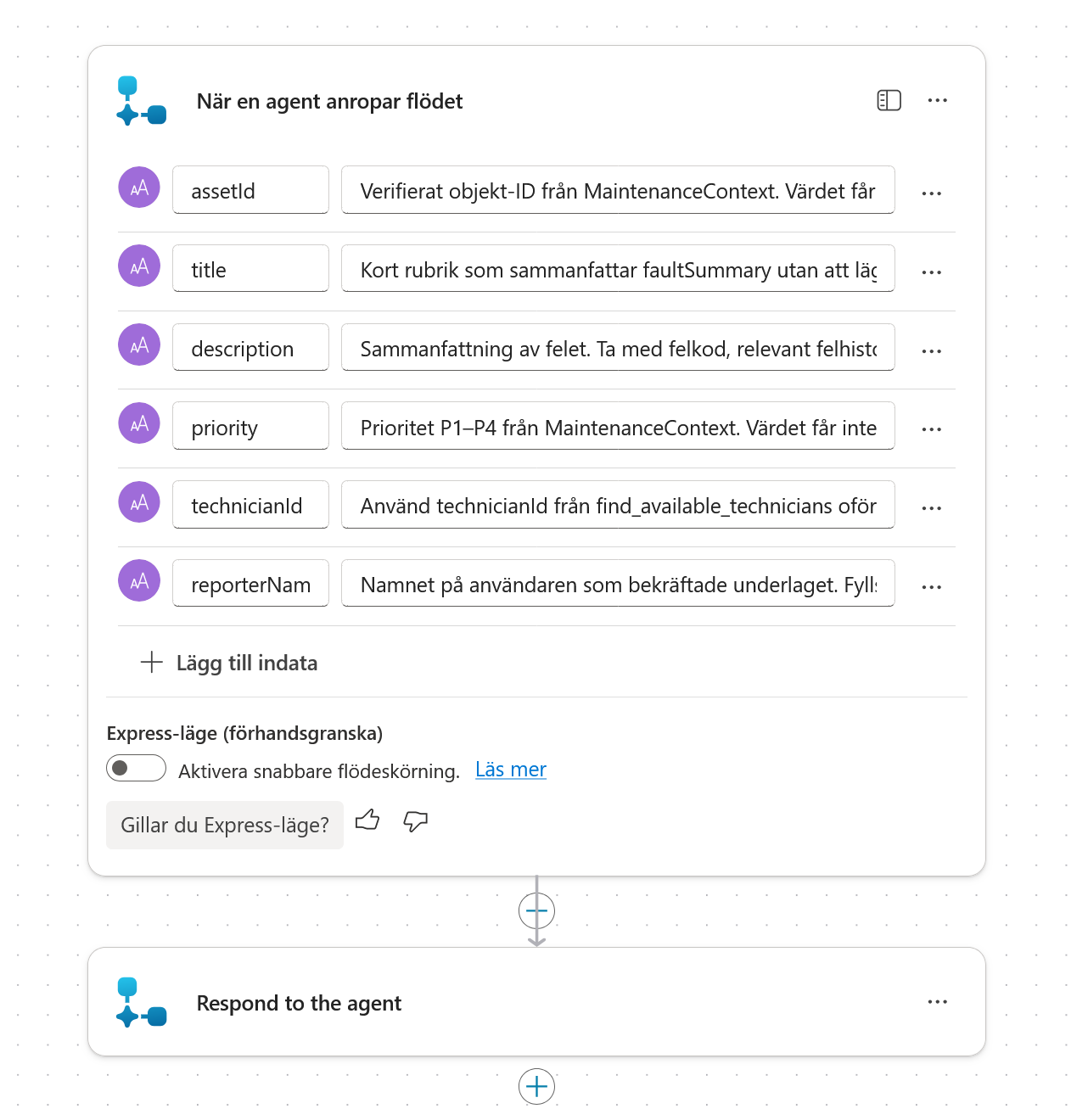Toggle the side panel layout icon in trigger header
This screenshot has height=1120, width=1088.
point(889,100)
